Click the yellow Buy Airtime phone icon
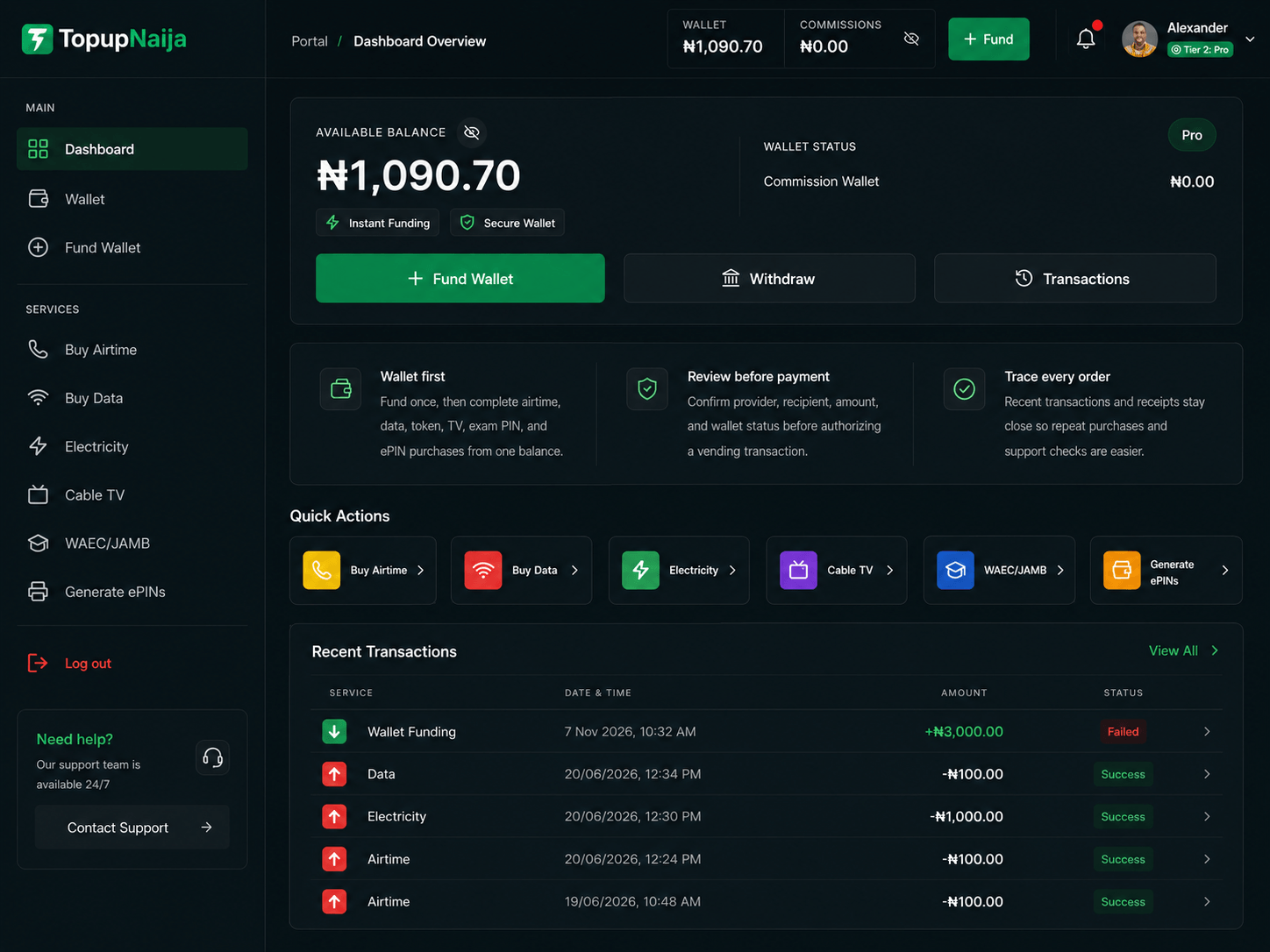The image size is (1270, 952). [322, 571]
